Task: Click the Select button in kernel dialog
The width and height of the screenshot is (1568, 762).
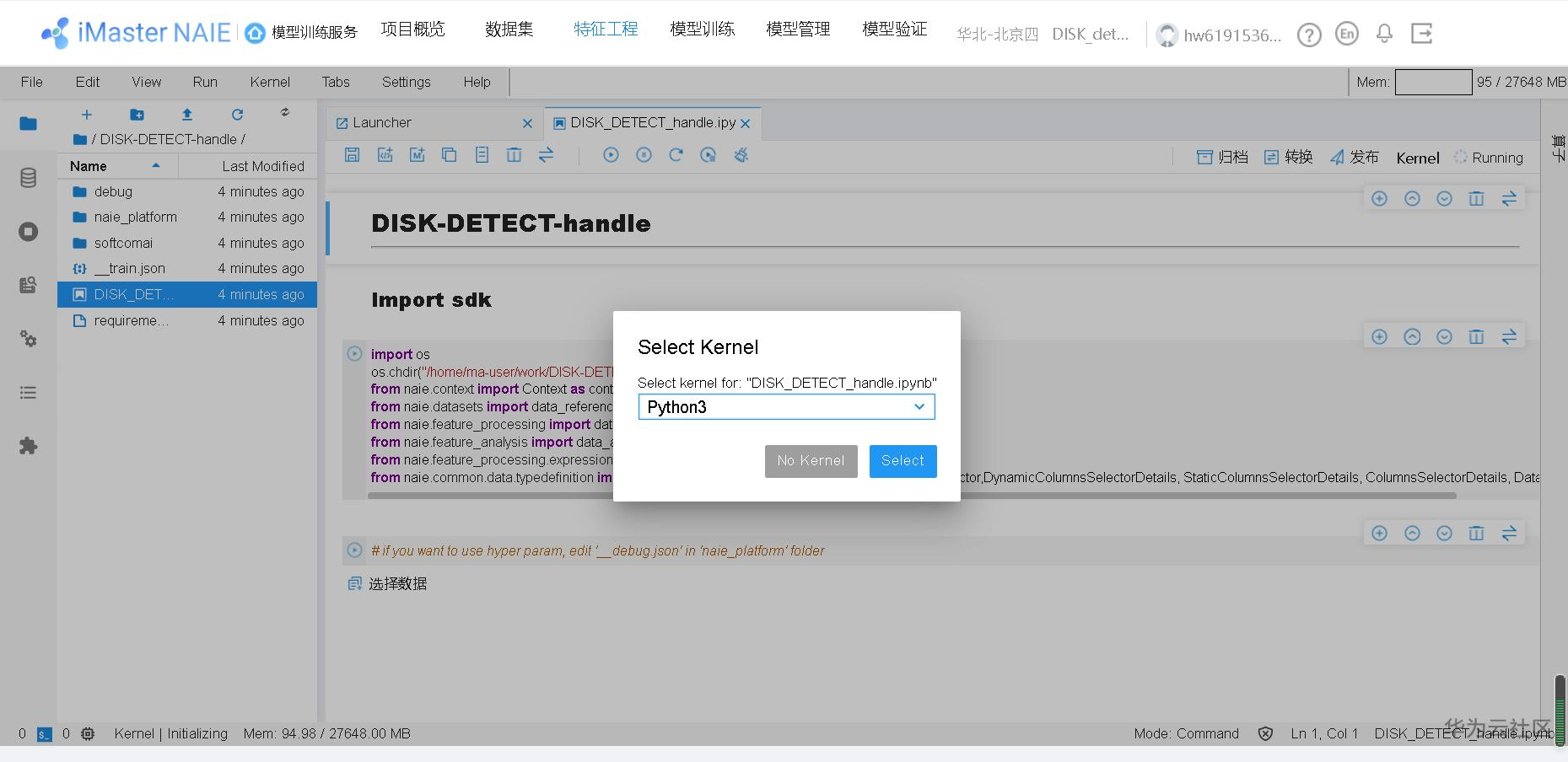Action: [903, 461]
